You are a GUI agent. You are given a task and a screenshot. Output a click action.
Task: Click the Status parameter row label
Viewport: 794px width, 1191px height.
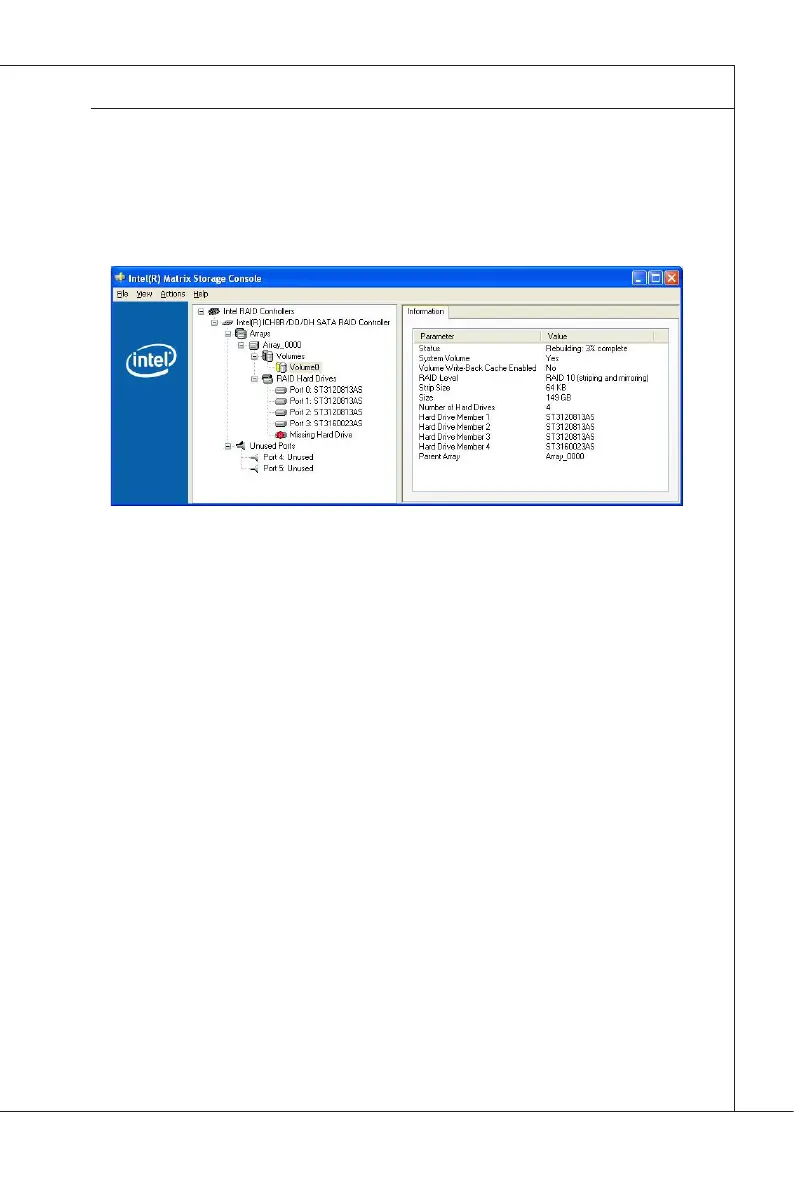[429, 349]
